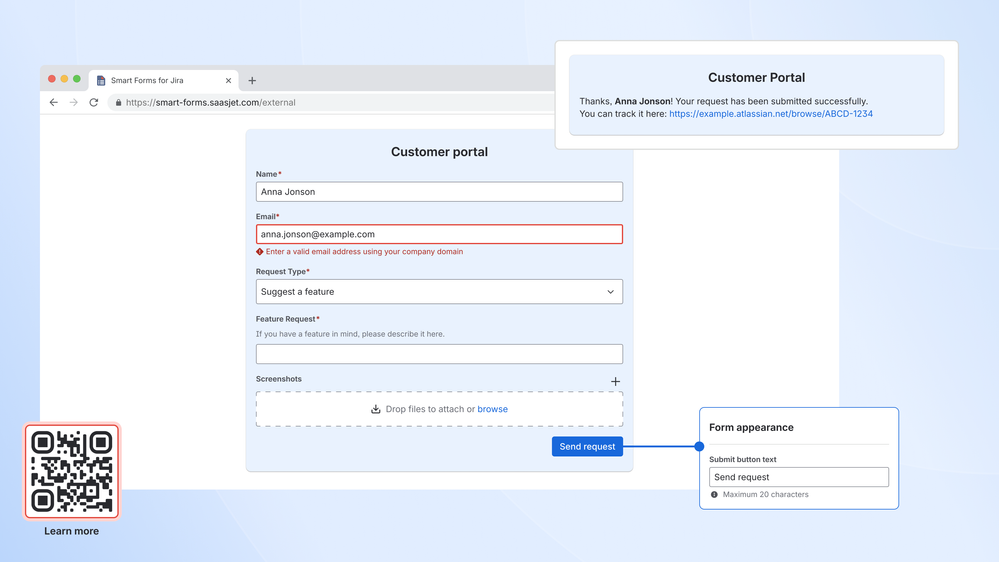The height and width of the screenshot is (562, 999).
Task: Close the Smart Forms for Jira tab
Action: coord(228,80)
